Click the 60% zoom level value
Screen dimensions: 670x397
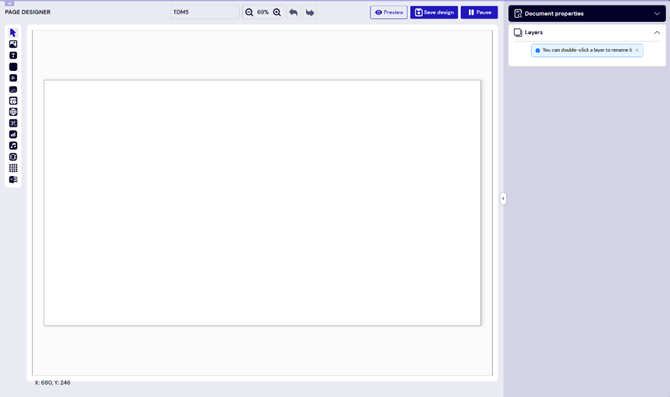click(263, 12)
